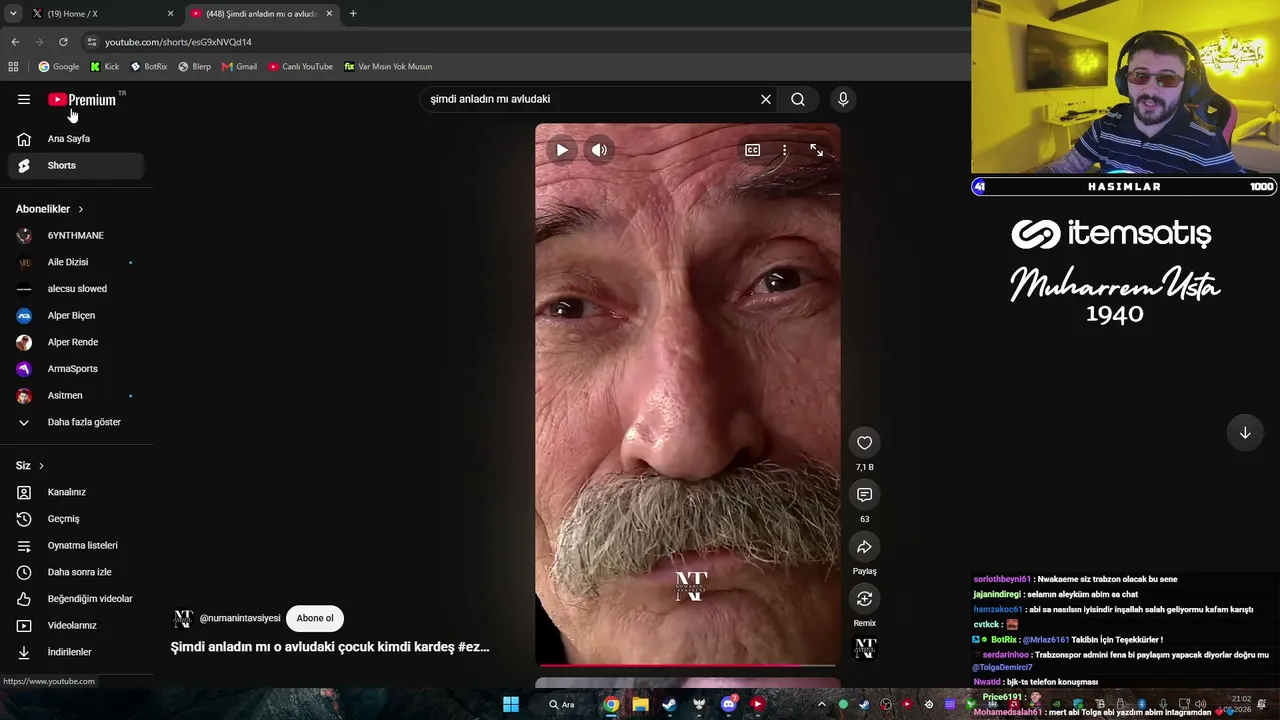Open alecsu slowed subscription

tap(76, 289)
